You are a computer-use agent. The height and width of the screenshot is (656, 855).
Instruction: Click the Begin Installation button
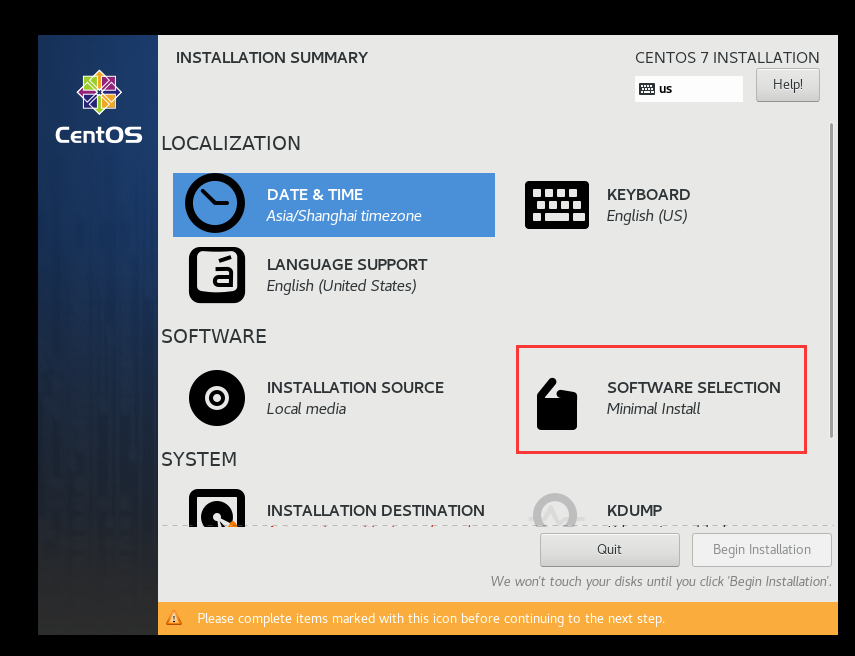pos(762,550)
